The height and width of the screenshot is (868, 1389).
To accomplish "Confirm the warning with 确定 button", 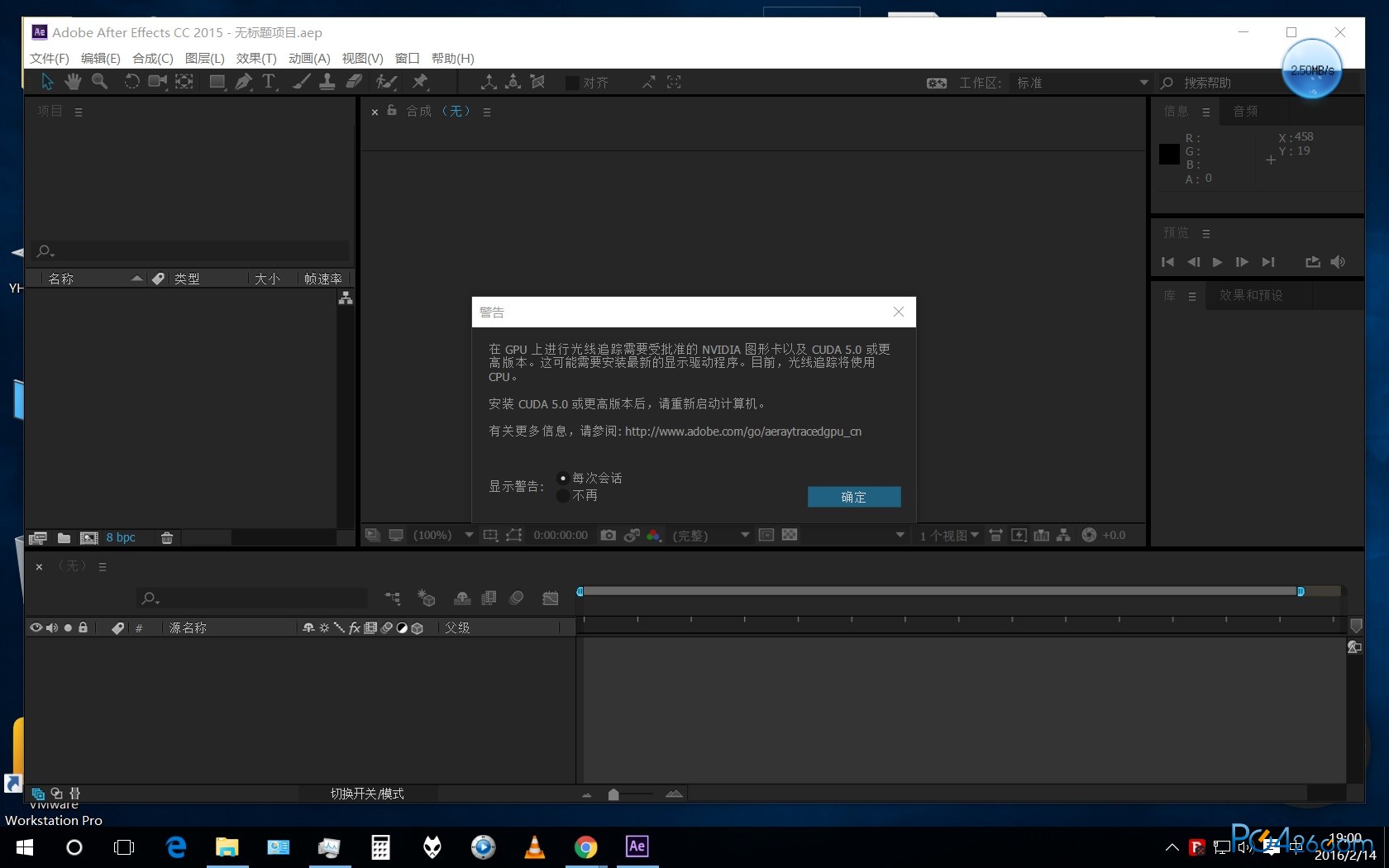I will (854, 497).
